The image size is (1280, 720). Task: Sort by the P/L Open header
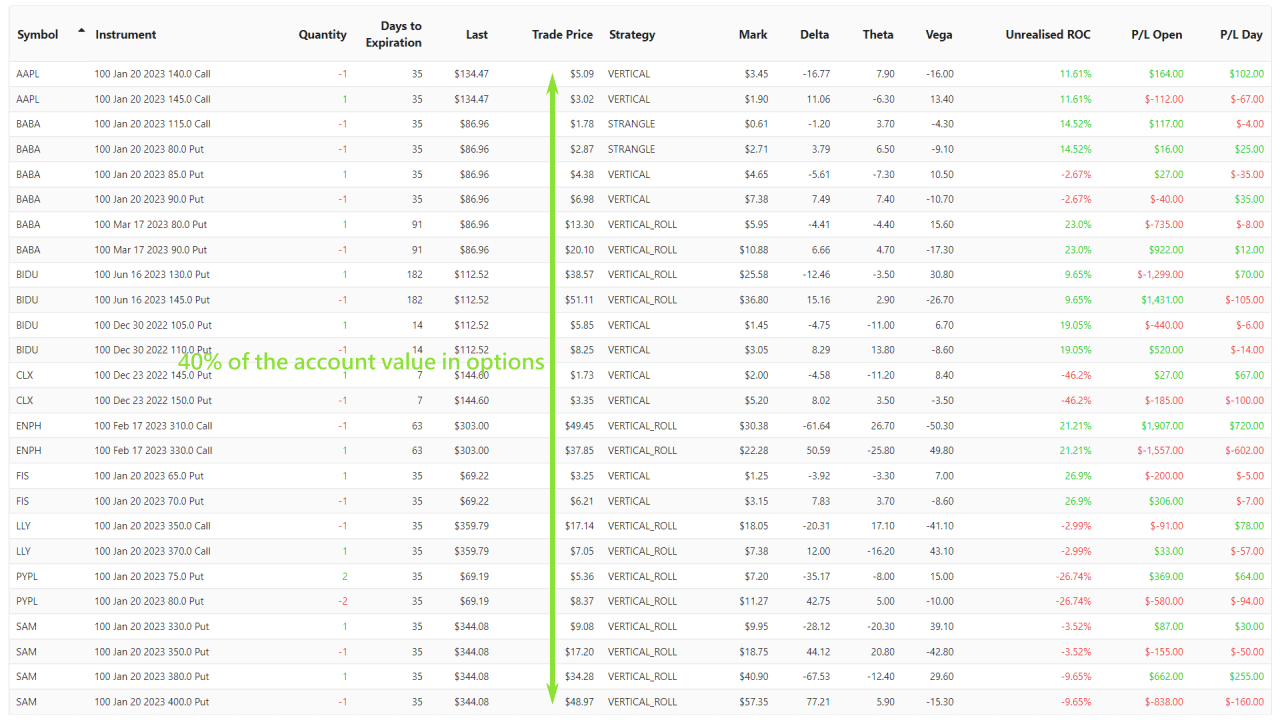click(1157, 34)
